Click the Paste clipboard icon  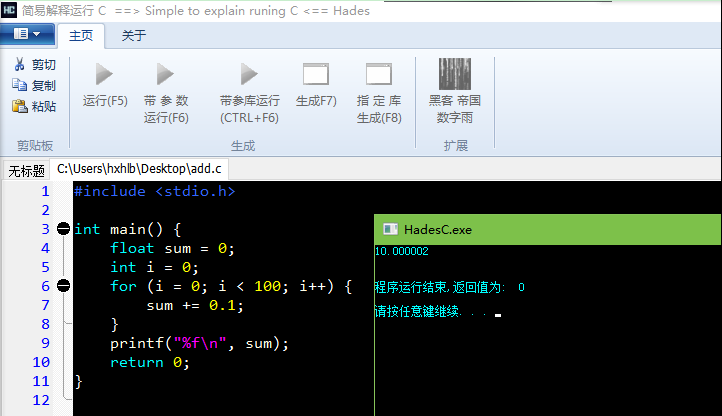tap(19, 107)
